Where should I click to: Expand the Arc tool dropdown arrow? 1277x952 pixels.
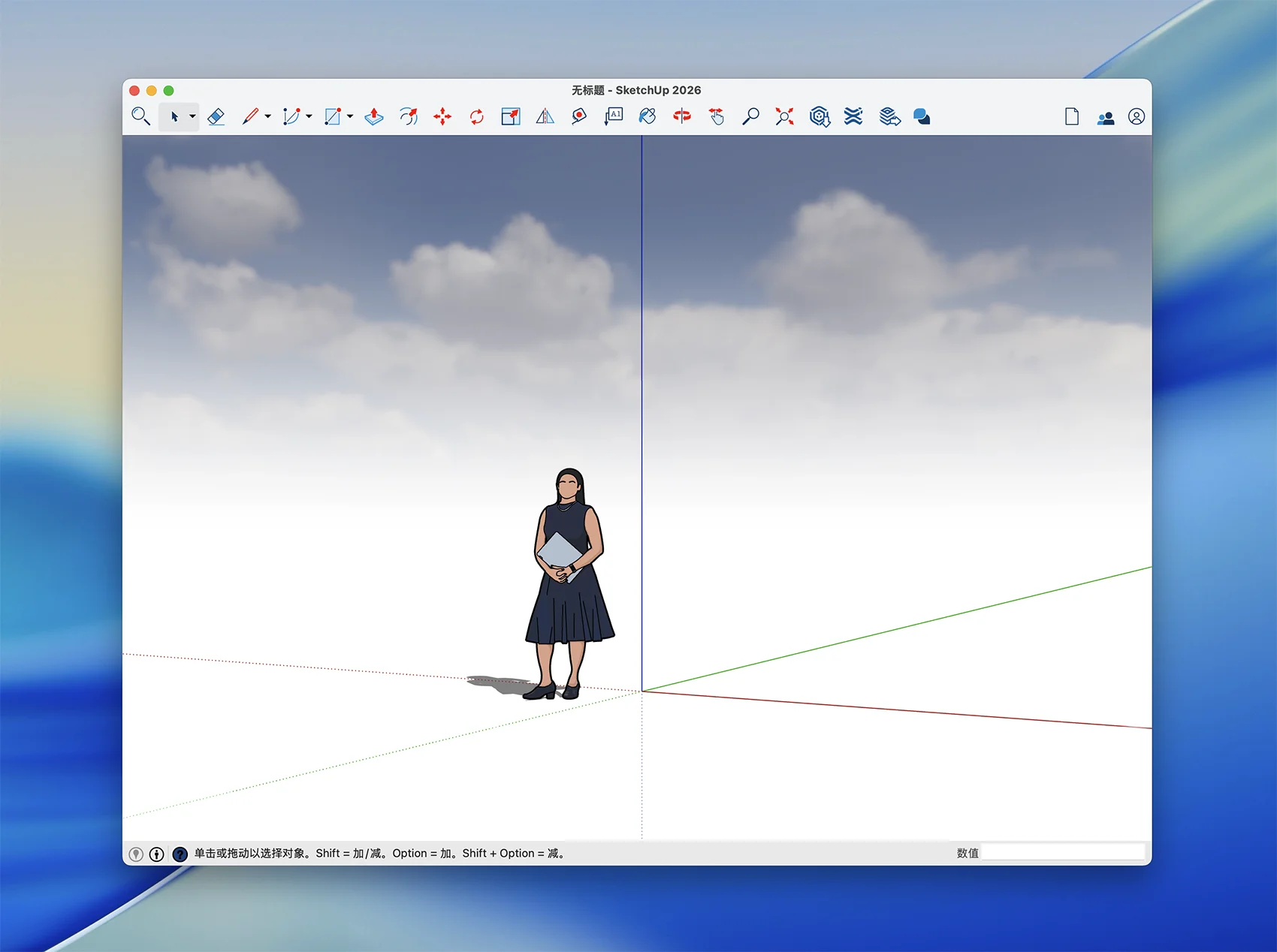[309, 116]
